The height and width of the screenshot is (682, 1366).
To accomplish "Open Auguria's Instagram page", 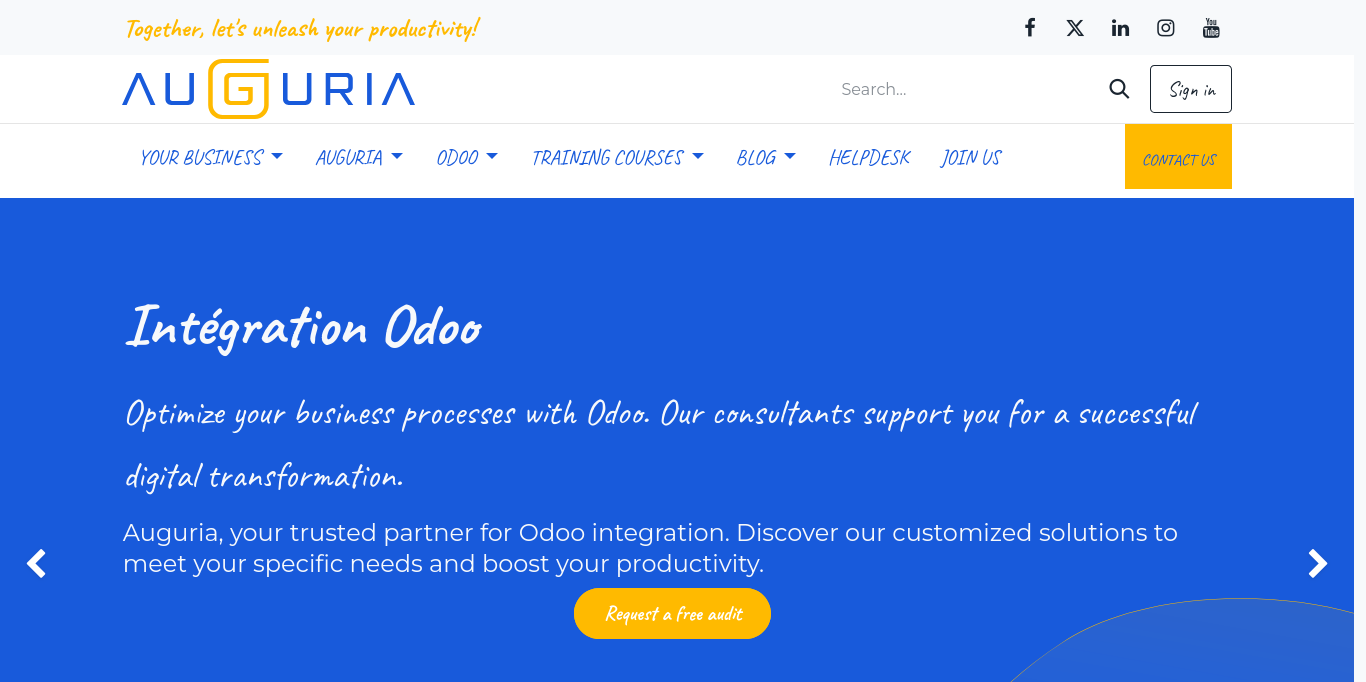I will click(x=1165, y=28).
